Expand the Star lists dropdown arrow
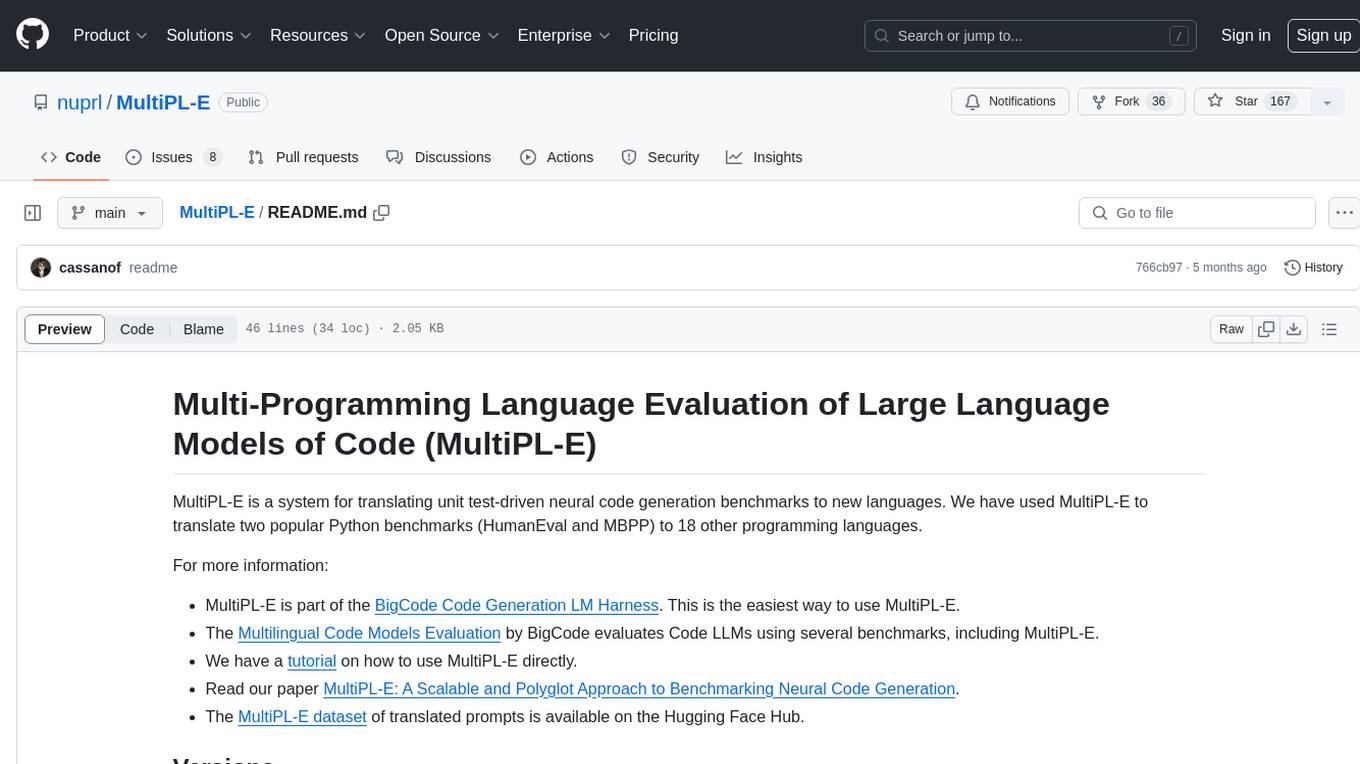Viewport: 1360px width, 764px height. click(1327, 102)
